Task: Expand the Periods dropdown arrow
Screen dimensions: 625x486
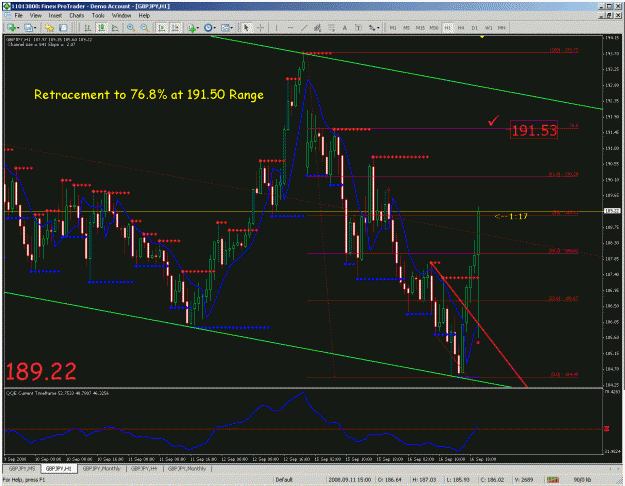Action: tap(214, 28)
